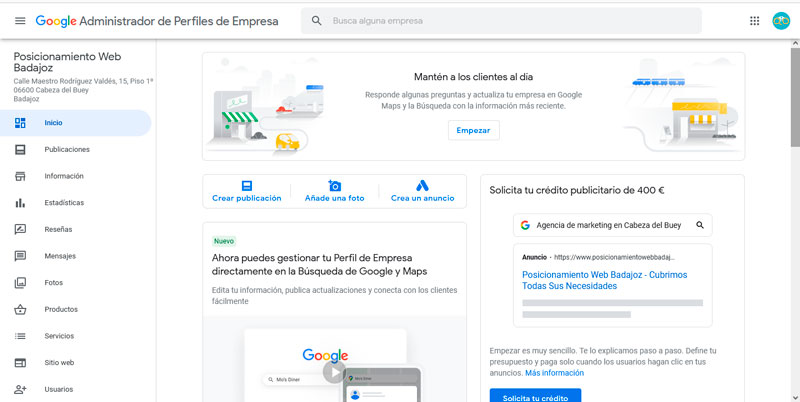Click the Crea un anuncio link
The width and height of the screenshot is (800, 402).
click(422, 198)
